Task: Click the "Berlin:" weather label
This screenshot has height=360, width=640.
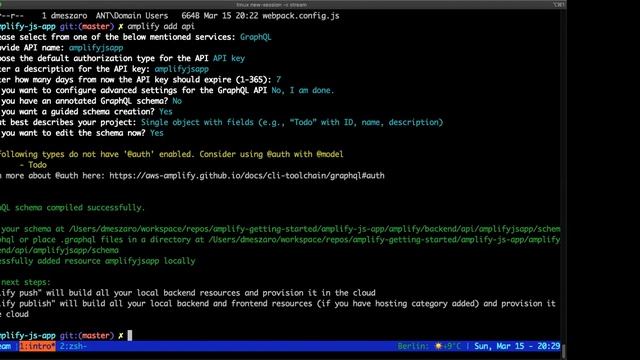Action: pyautogui.click(x=413, y=346)
